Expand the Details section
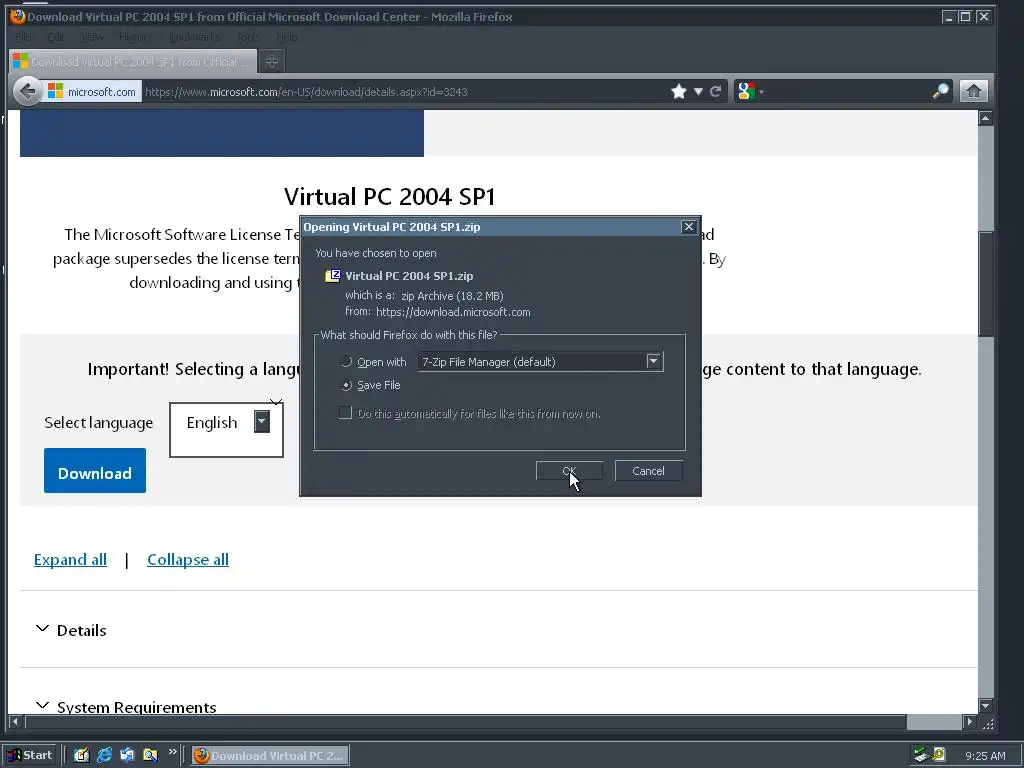The image size is (1024, 768). pyautogui.click(x=71, y=630)
